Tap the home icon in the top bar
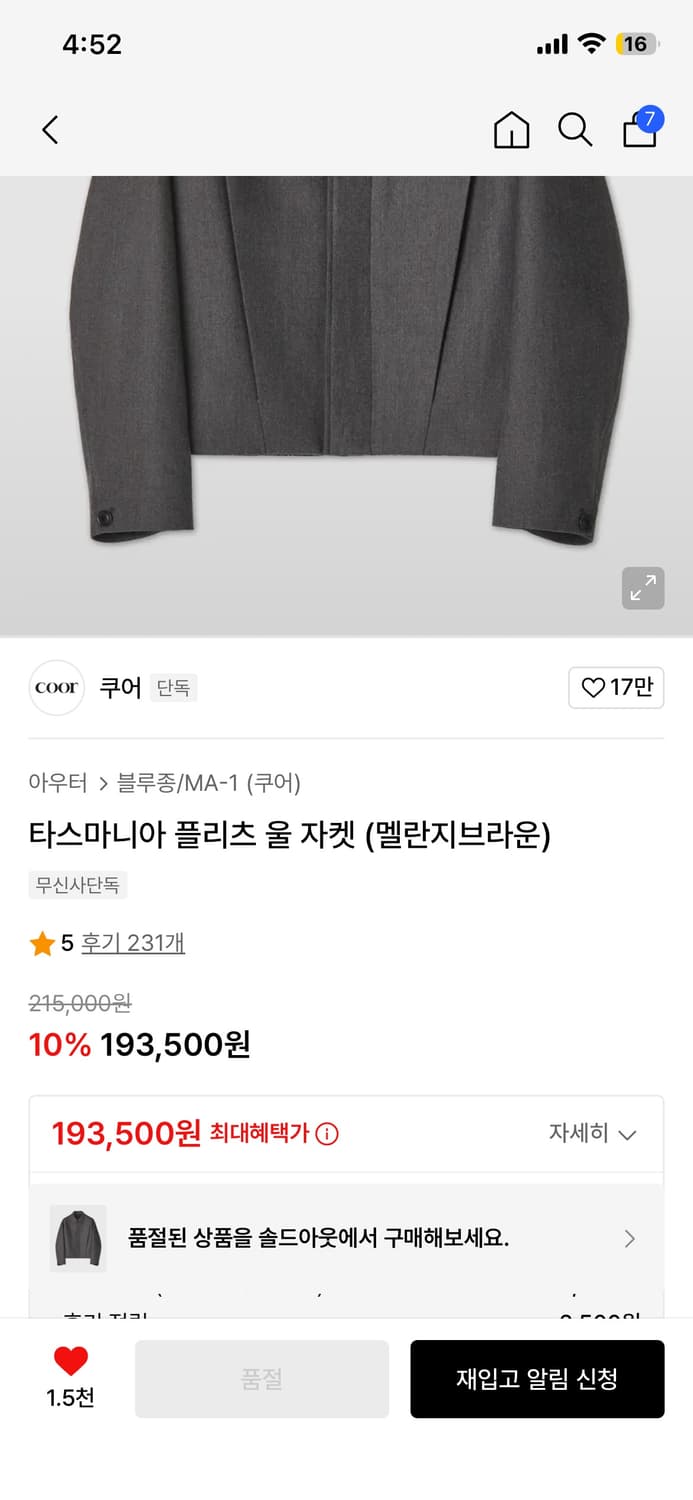Image resolution: width=693 pixels, height=1500 pixels. pyautogui.click(x=511, y=130)
